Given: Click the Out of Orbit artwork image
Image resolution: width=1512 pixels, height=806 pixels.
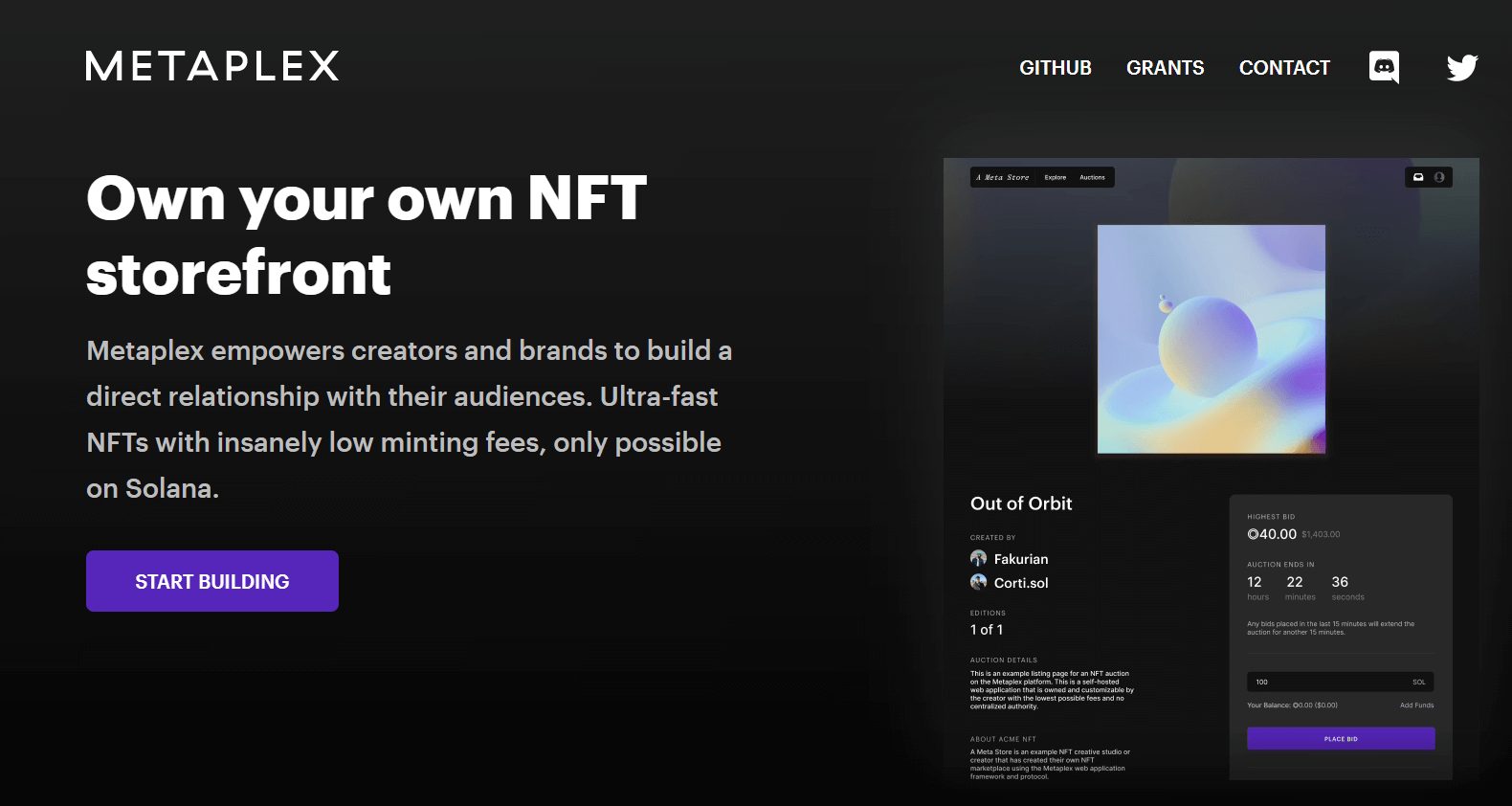Looking at the screenshot, I should (x=1211, y=339).
